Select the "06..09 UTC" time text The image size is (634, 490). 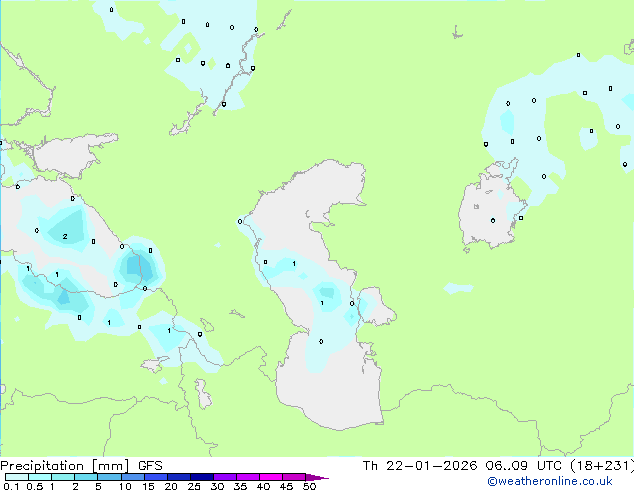point(524,466)
